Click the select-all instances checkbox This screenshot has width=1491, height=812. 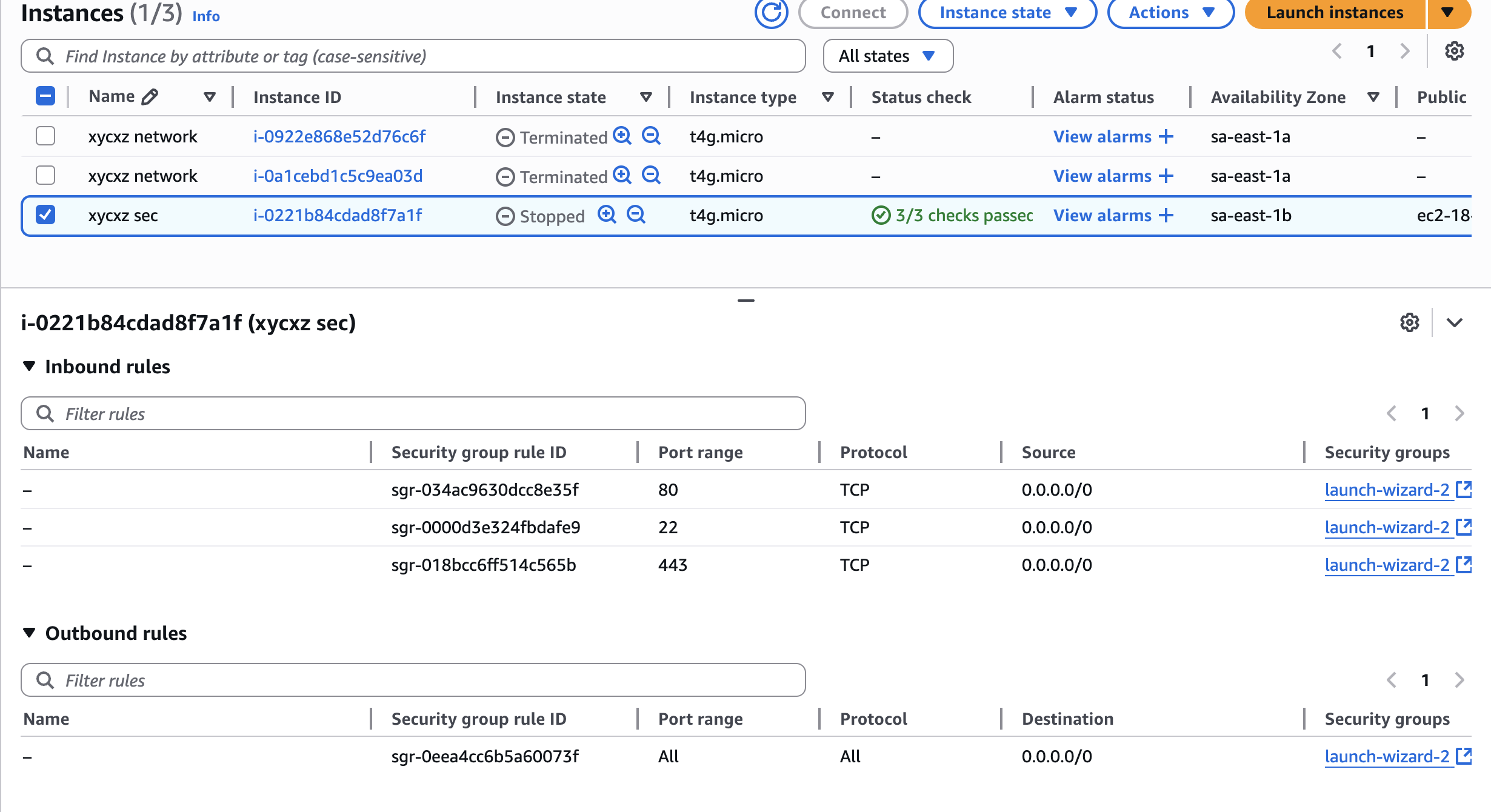[46, 95]
